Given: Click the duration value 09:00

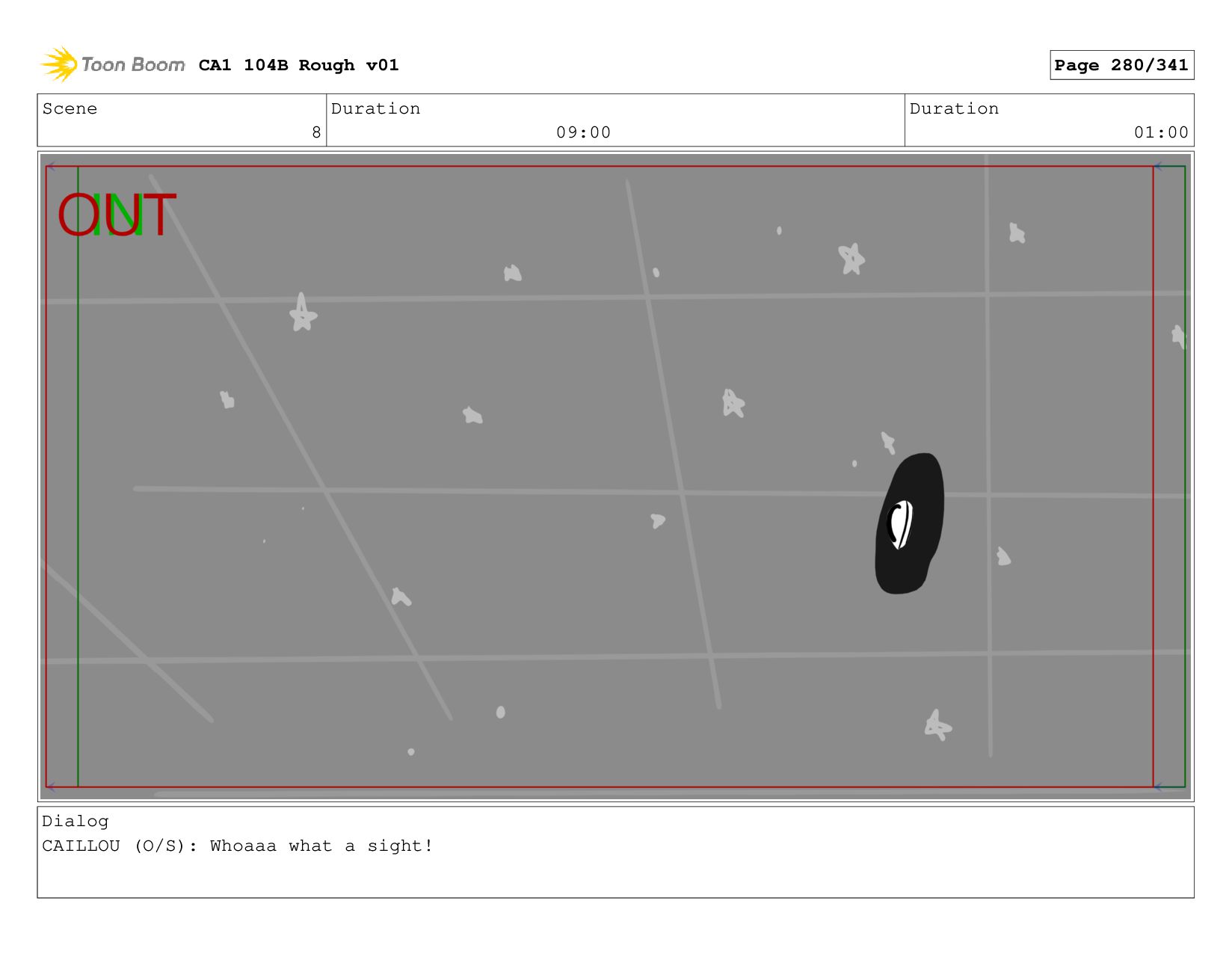Looking at the screenshot, I should pos(583,132).
